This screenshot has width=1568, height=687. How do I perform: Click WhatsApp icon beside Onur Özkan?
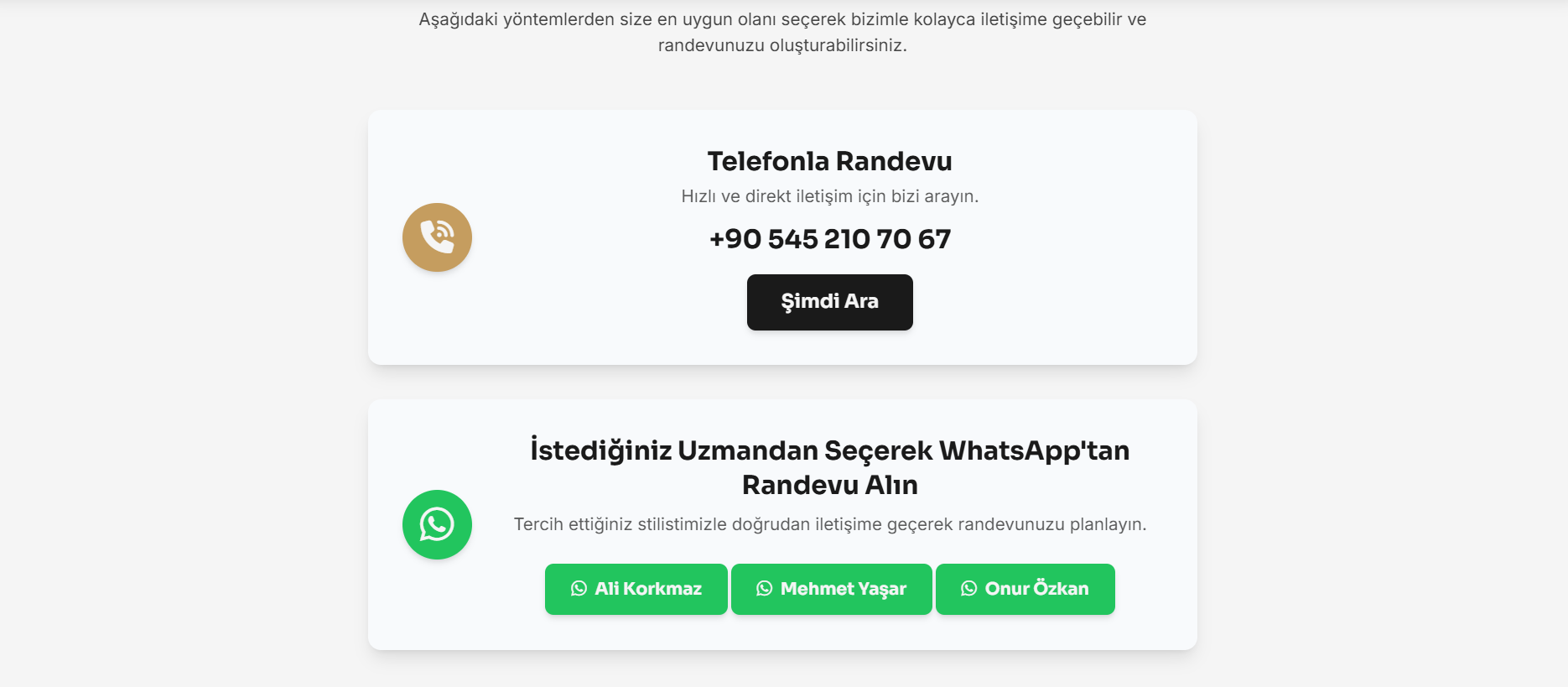click(x=968, y=589)
